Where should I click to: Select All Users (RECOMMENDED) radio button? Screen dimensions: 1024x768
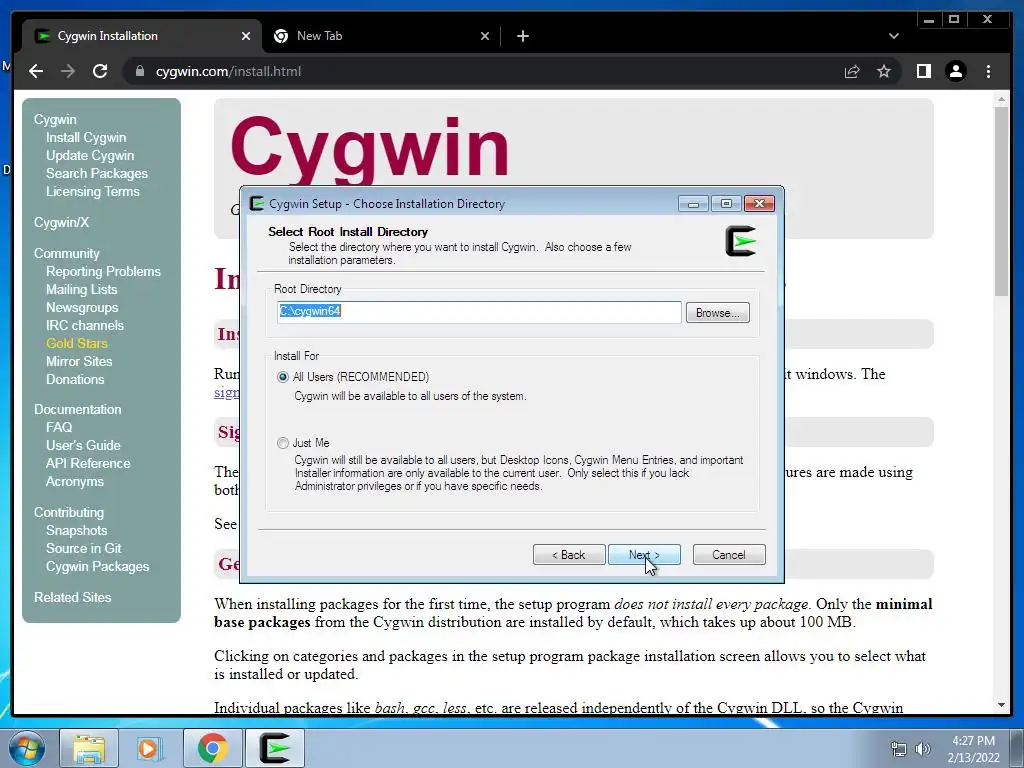click(x=283, y=377)
